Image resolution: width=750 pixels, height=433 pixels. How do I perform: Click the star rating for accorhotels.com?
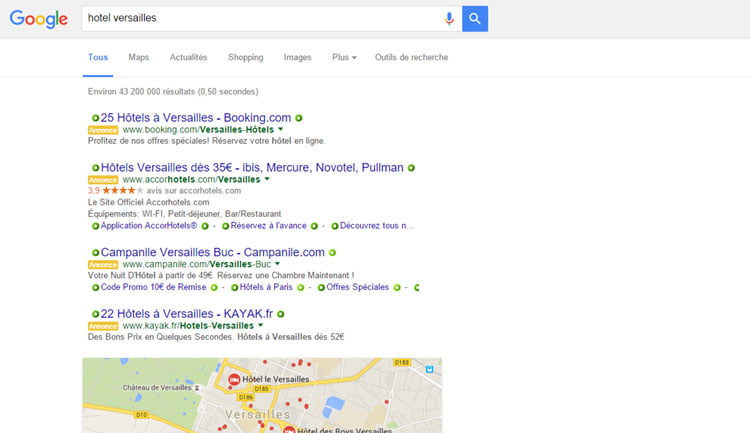(123, 190)
